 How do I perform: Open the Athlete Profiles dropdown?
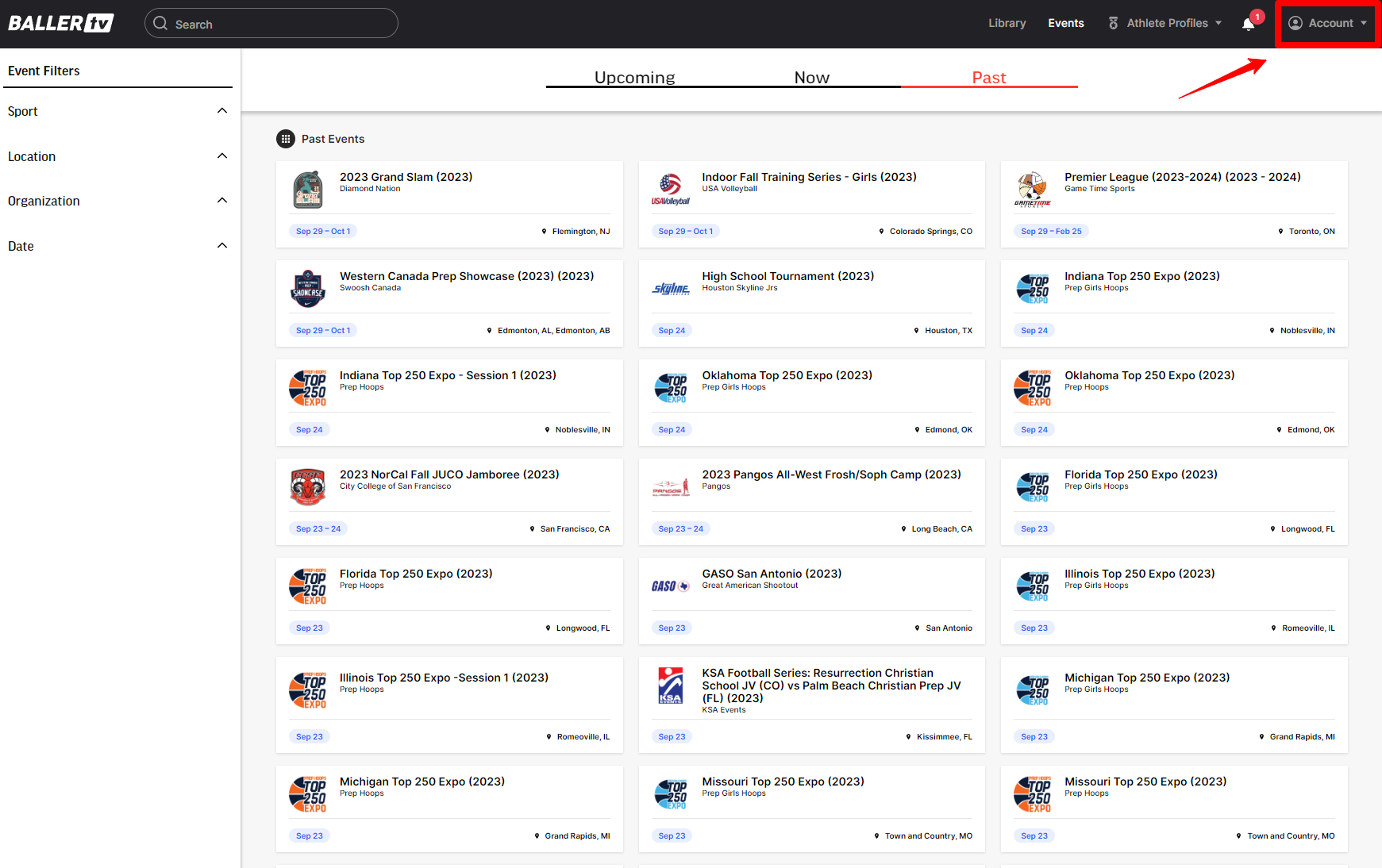(1165, 23)
